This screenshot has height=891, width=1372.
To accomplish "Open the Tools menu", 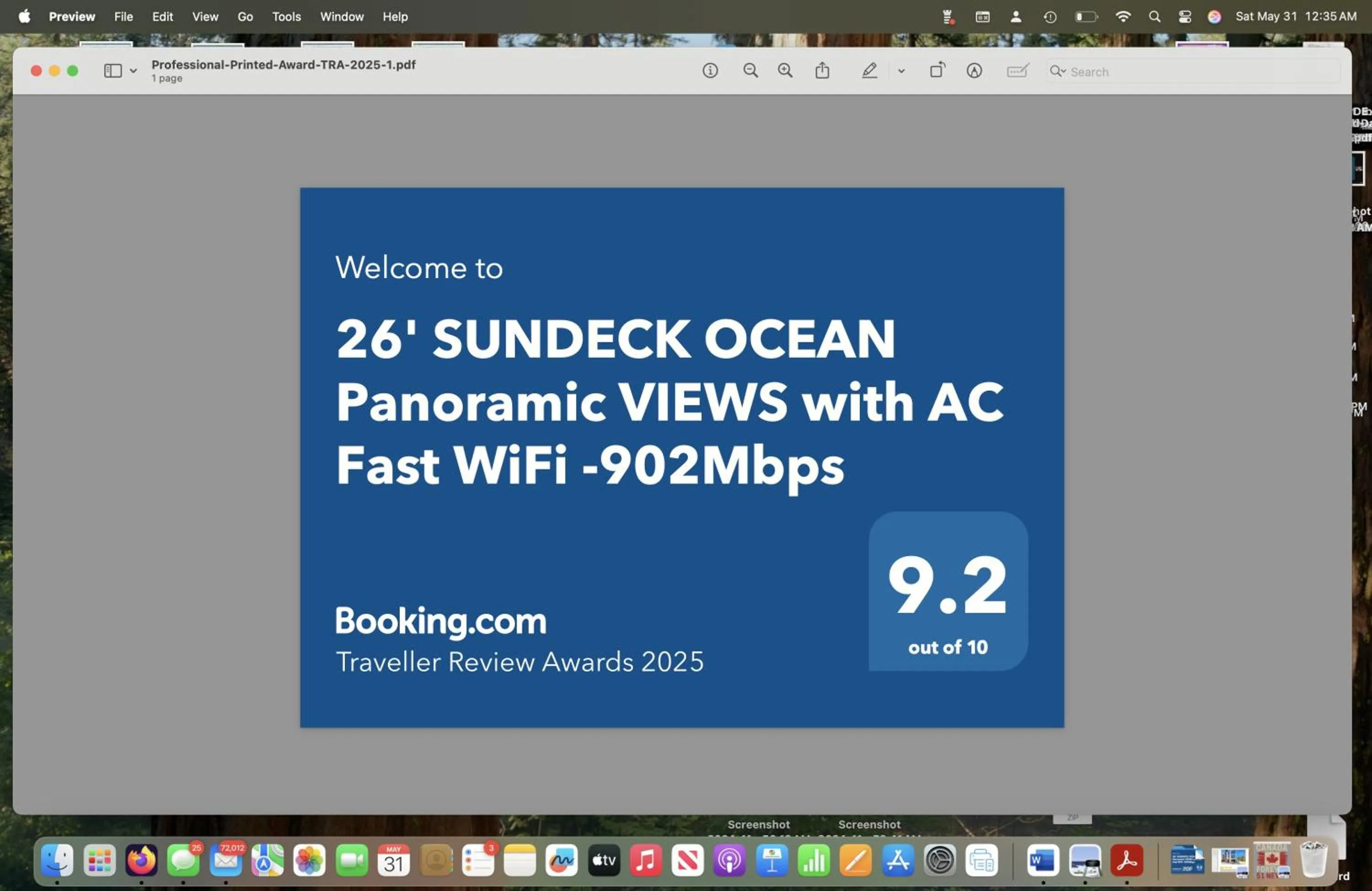I will pyautogui.click(x=286, y=16).
